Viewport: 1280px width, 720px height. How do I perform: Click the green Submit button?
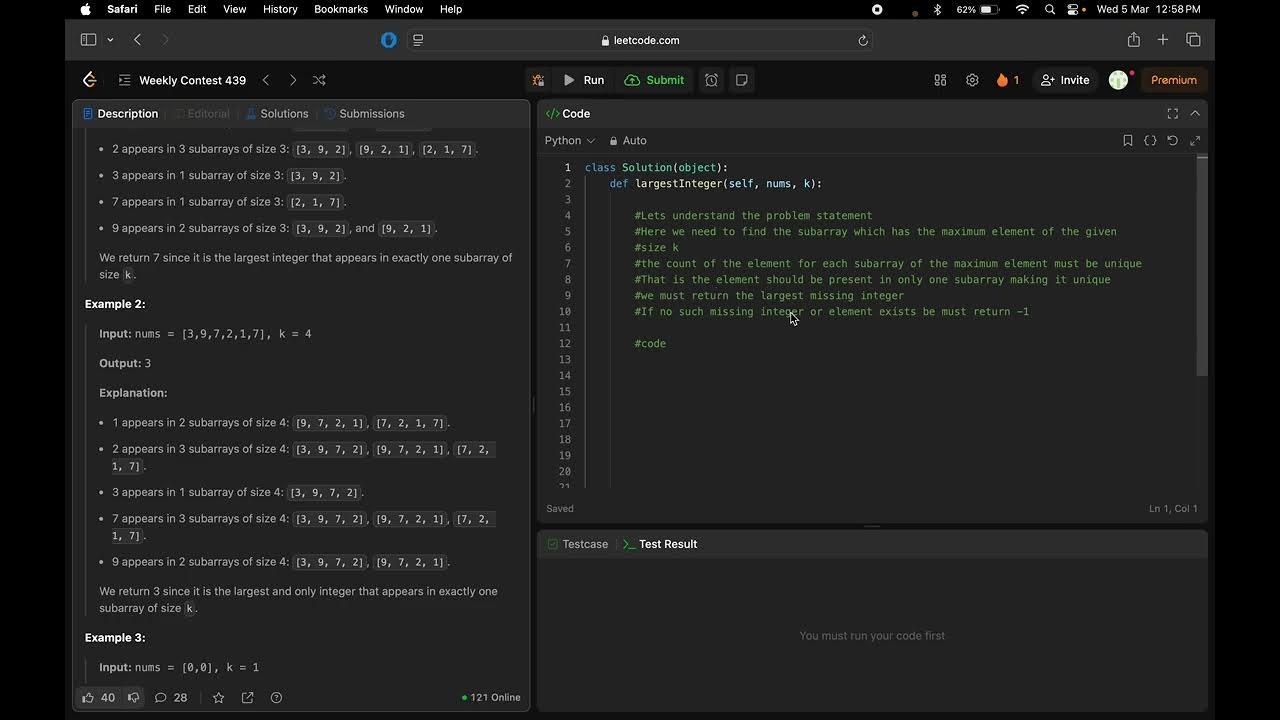[655, 80]
